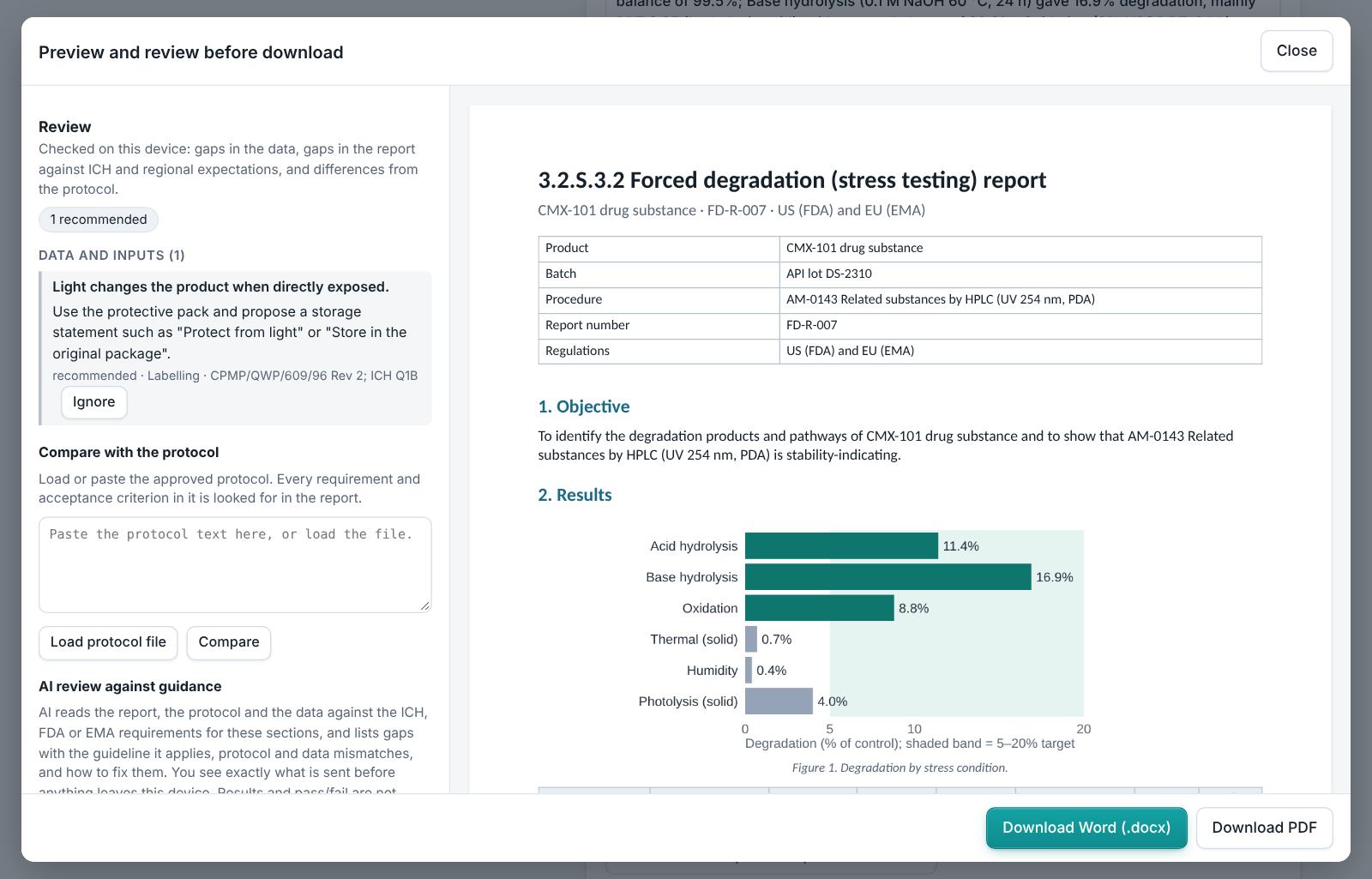
Task: Download the report as Word docx
Action: coord(1086,828)
